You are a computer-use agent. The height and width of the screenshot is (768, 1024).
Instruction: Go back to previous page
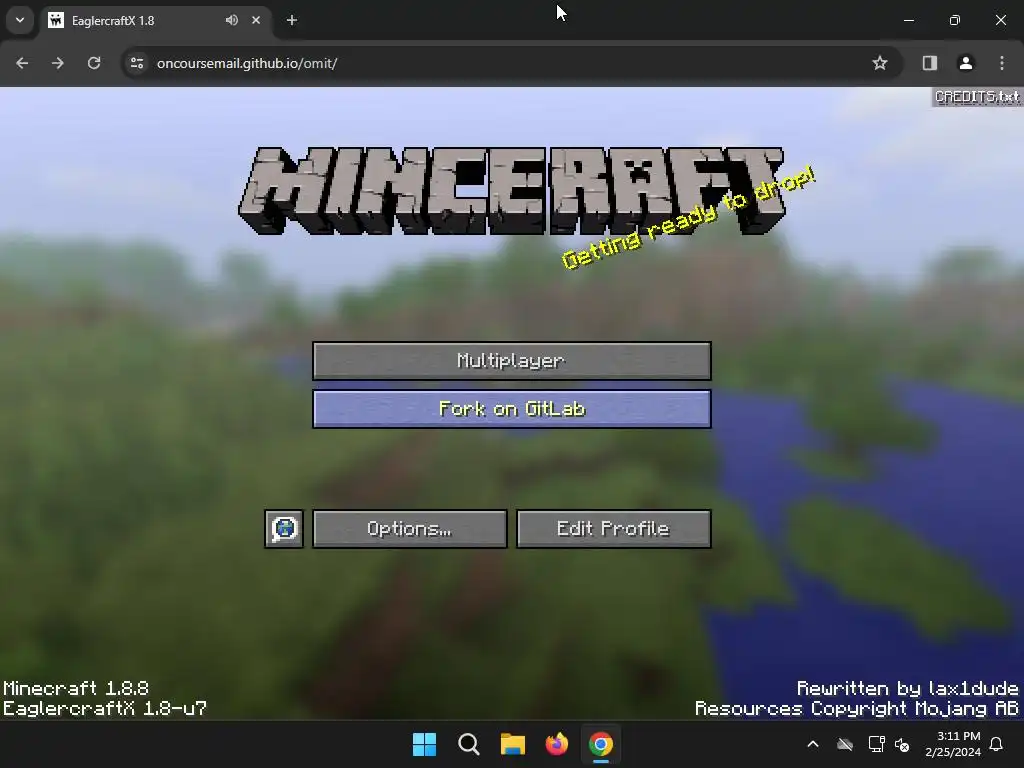coord(22,63)
